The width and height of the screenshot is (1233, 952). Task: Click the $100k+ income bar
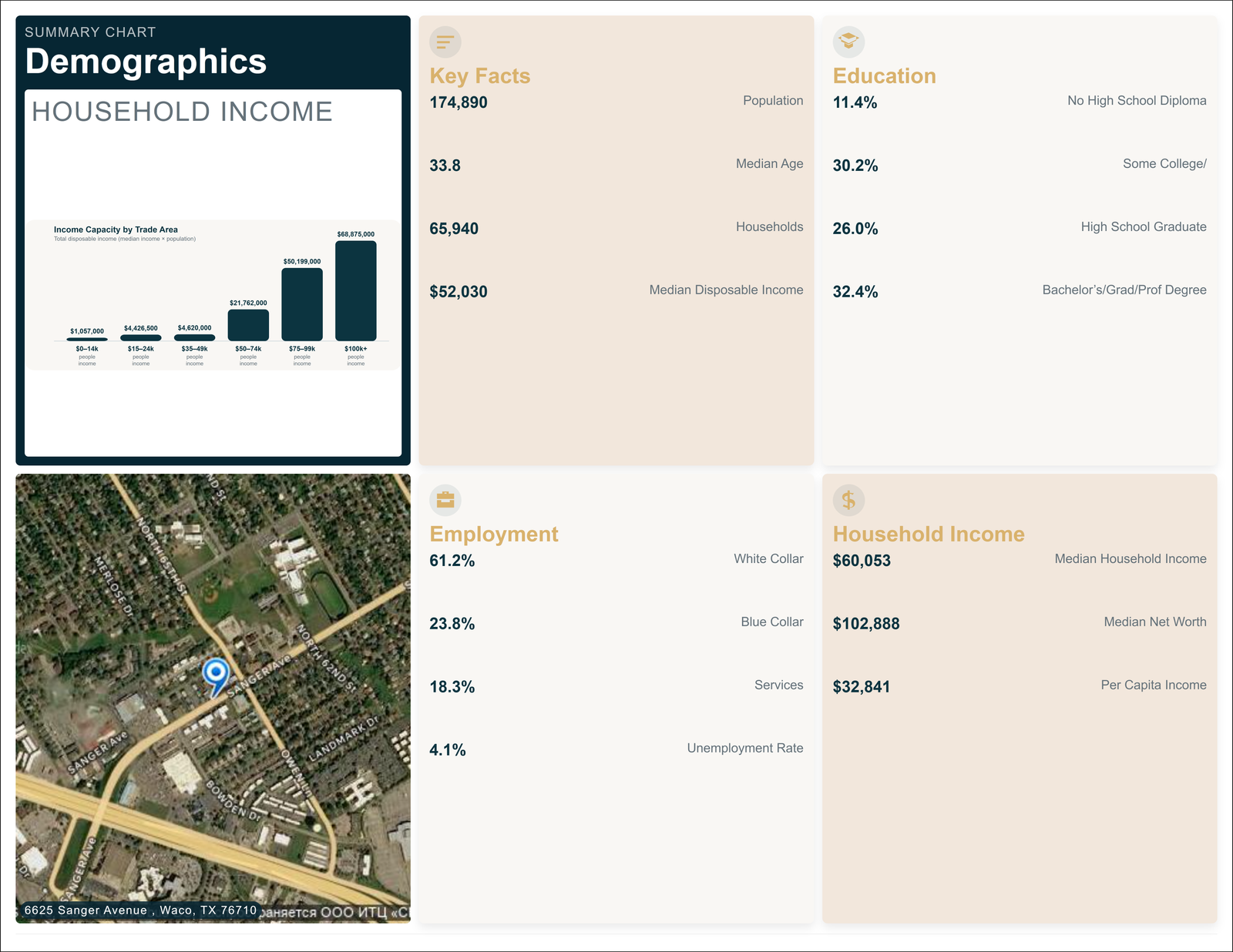(355, 291)
